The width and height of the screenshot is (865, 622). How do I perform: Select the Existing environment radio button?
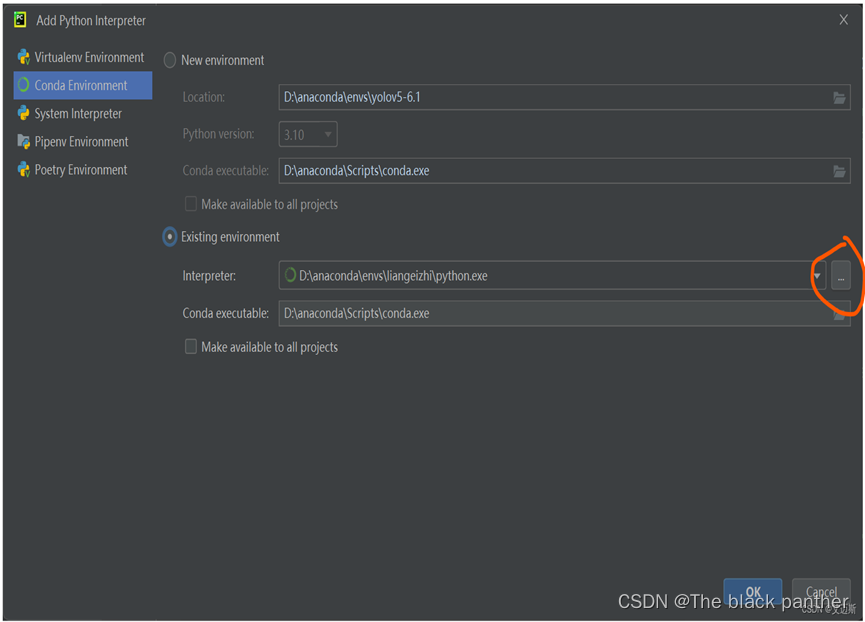click(170, 237)
